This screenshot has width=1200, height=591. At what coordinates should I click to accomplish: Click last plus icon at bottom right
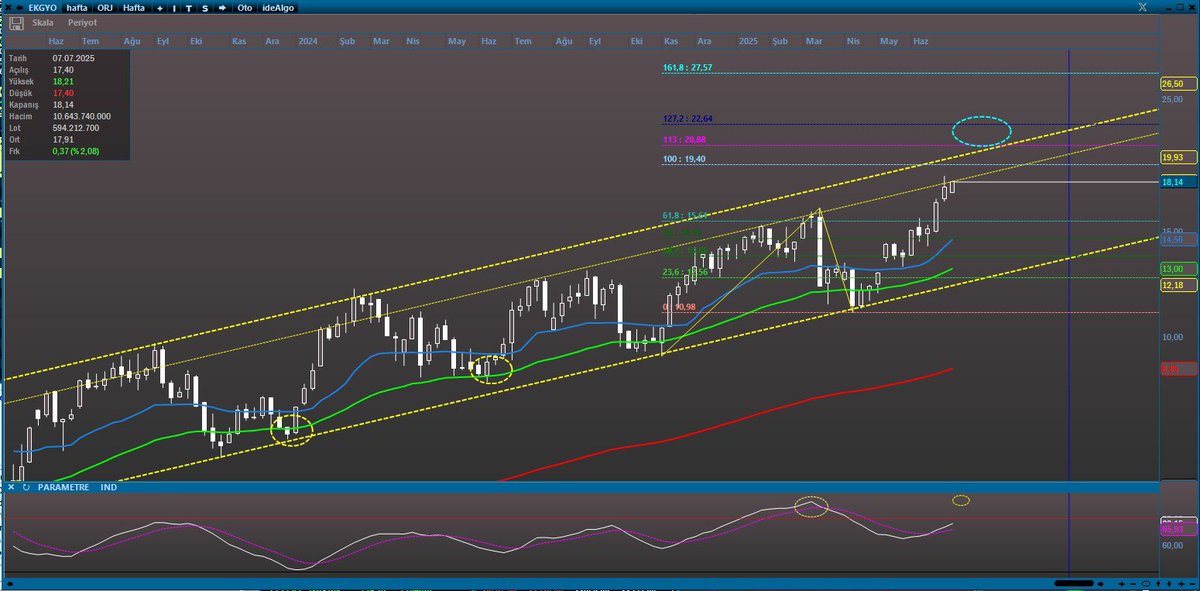tap(1181, 584)
